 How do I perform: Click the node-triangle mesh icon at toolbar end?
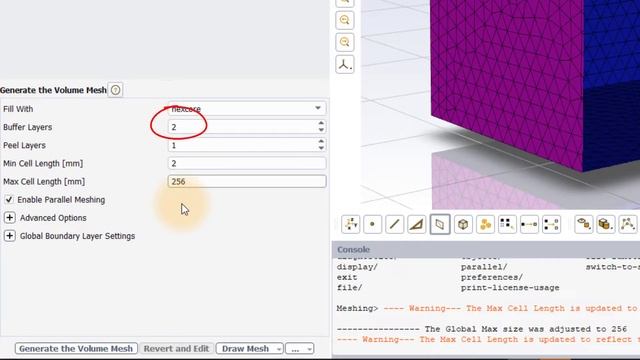627,224
